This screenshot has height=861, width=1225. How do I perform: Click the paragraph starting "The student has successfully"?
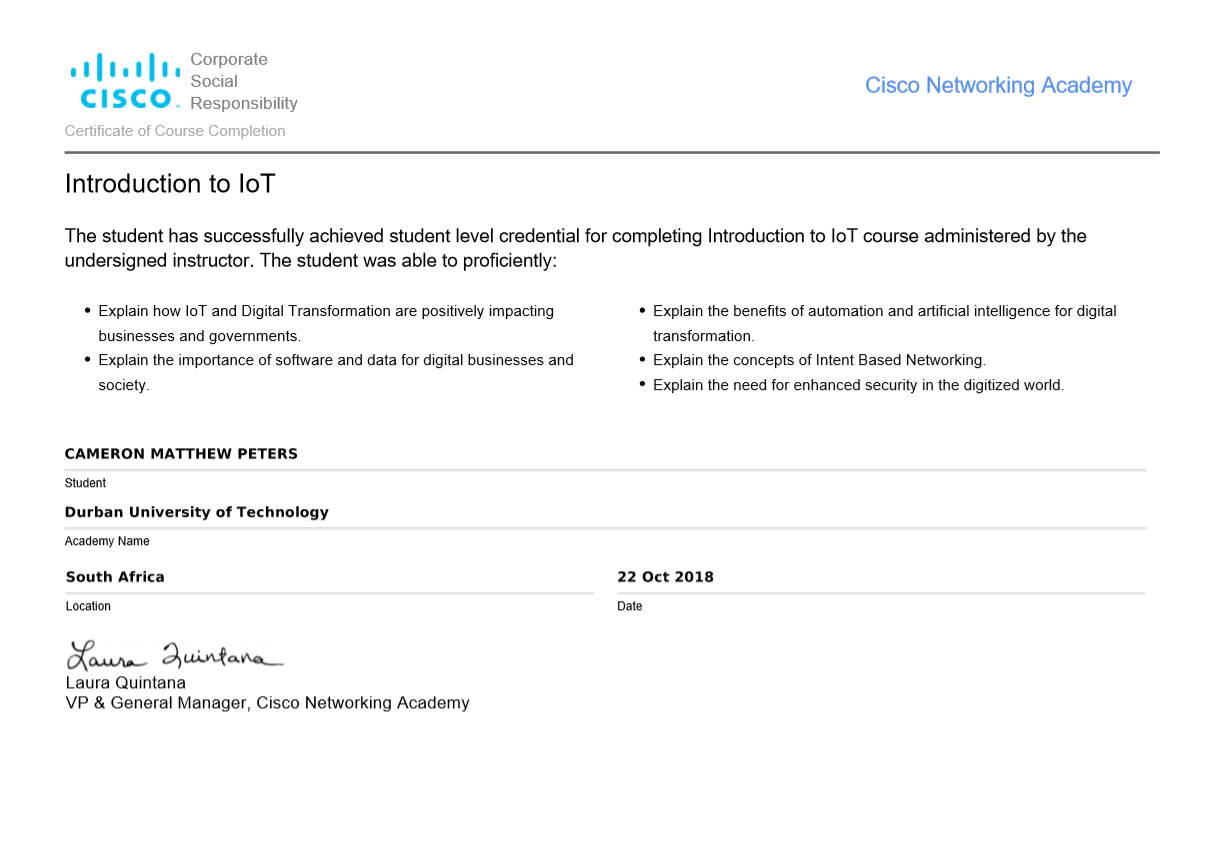pos(575,248)
